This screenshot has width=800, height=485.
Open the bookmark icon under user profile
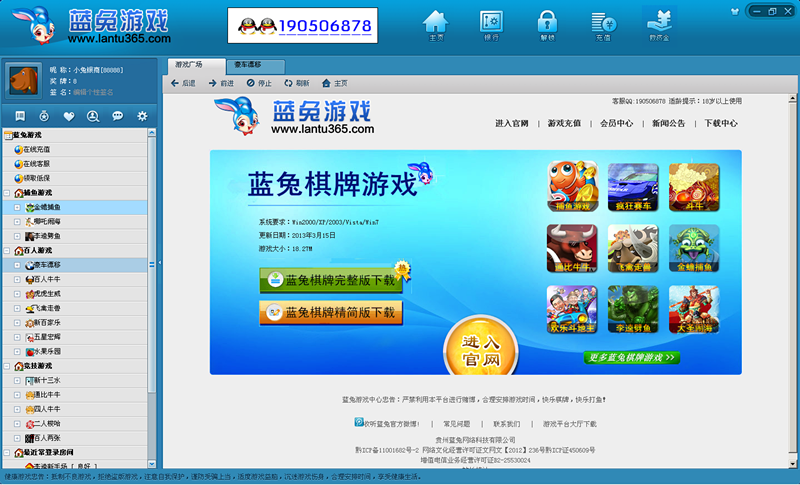tap(20, 116)
